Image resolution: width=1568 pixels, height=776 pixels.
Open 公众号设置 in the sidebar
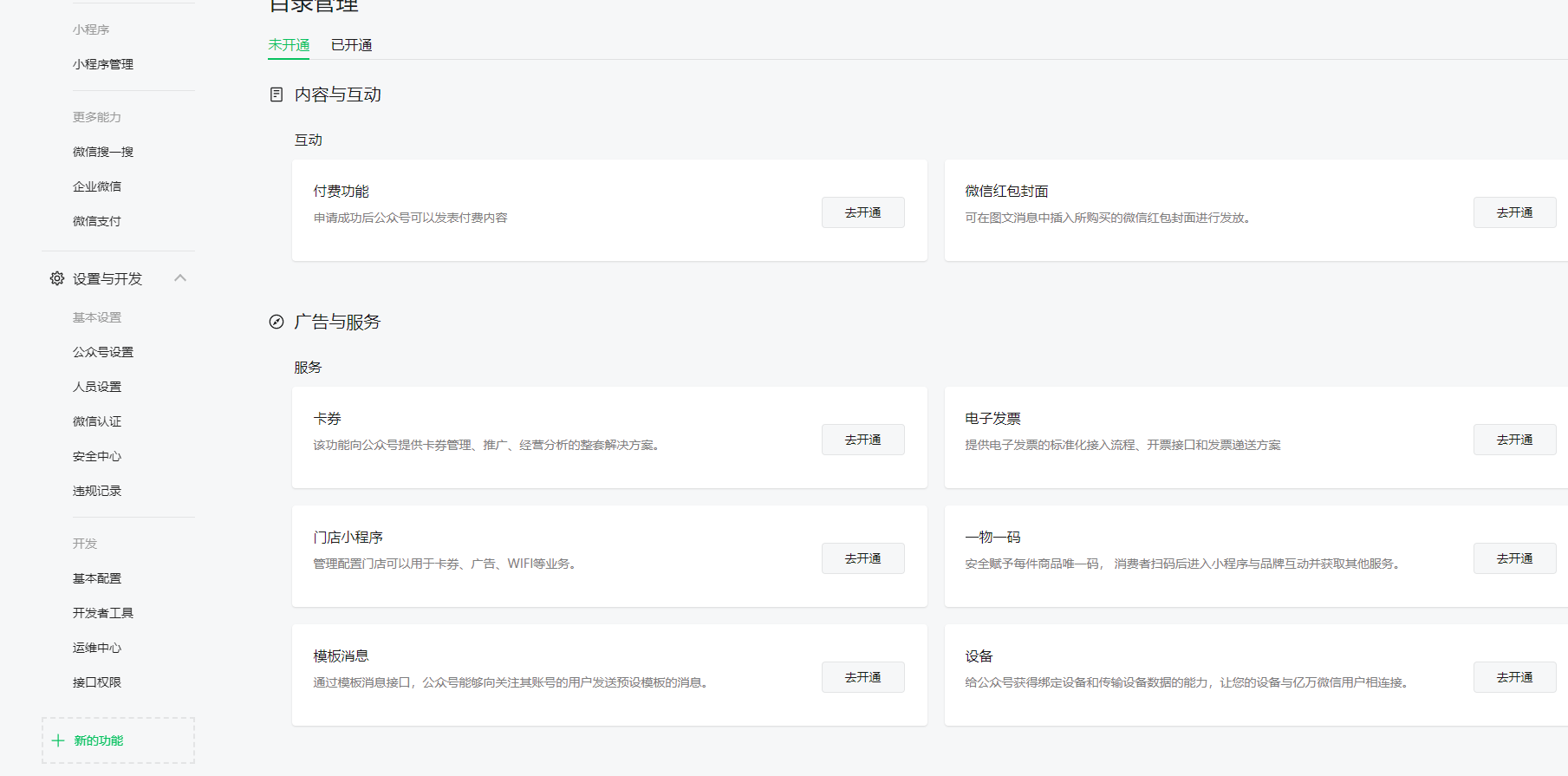103,352
